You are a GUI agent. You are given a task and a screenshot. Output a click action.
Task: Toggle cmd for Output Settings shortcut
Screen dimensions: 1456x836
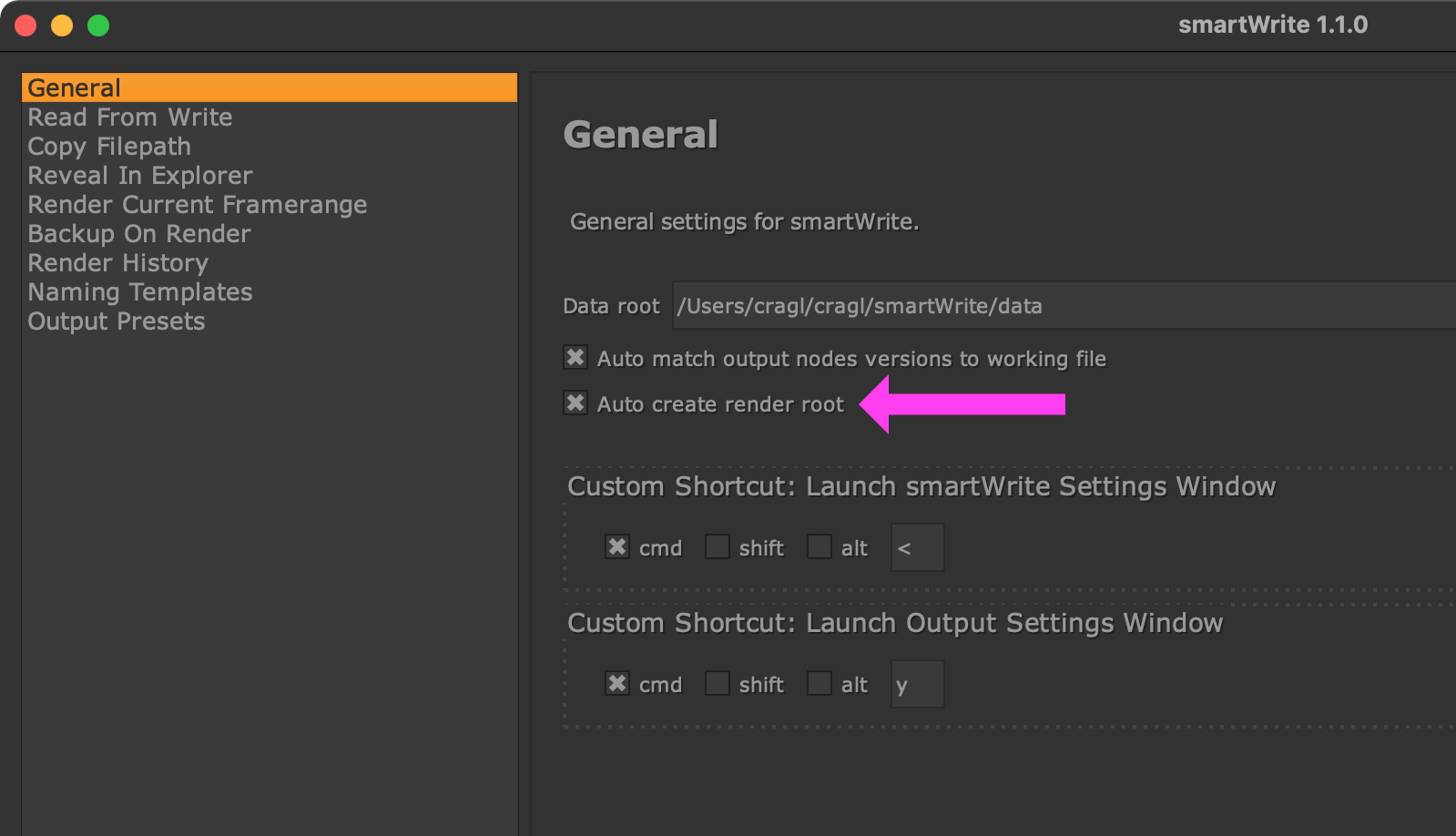tap(617, 683)
